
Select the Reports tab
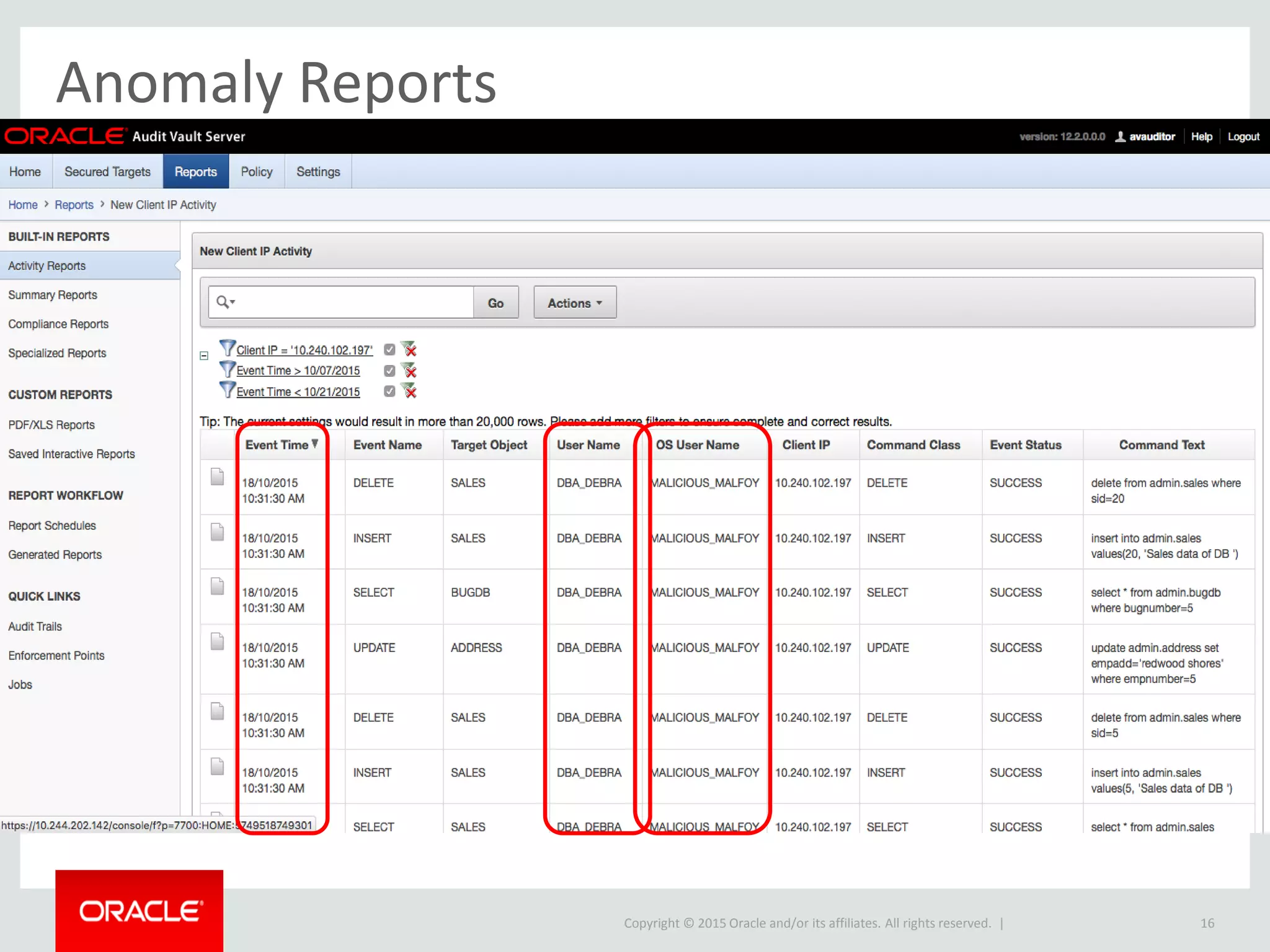click(x=196, y=172)
